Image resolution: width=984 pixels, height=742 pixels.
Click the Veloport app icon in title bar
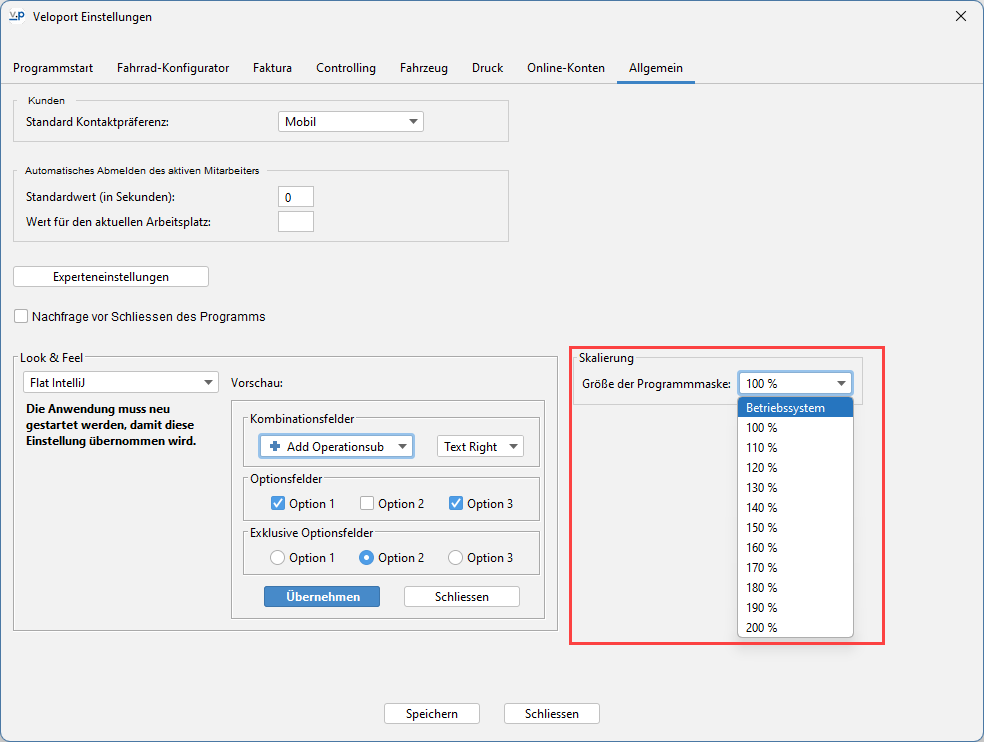click(17, 16)
